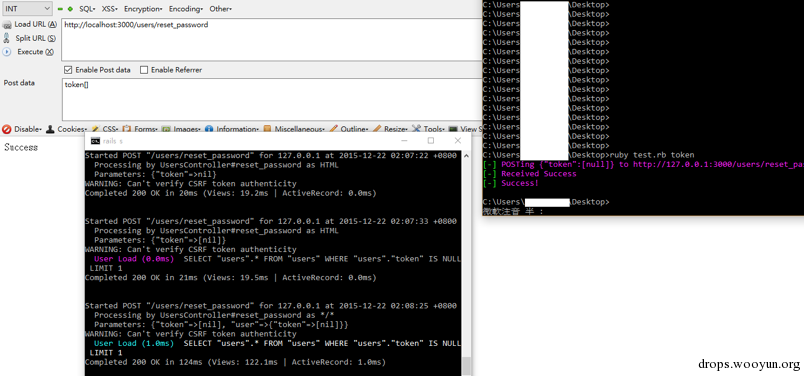Open the Disable toolbar menu
804x376 pixels.
click(x=28, y=129)
